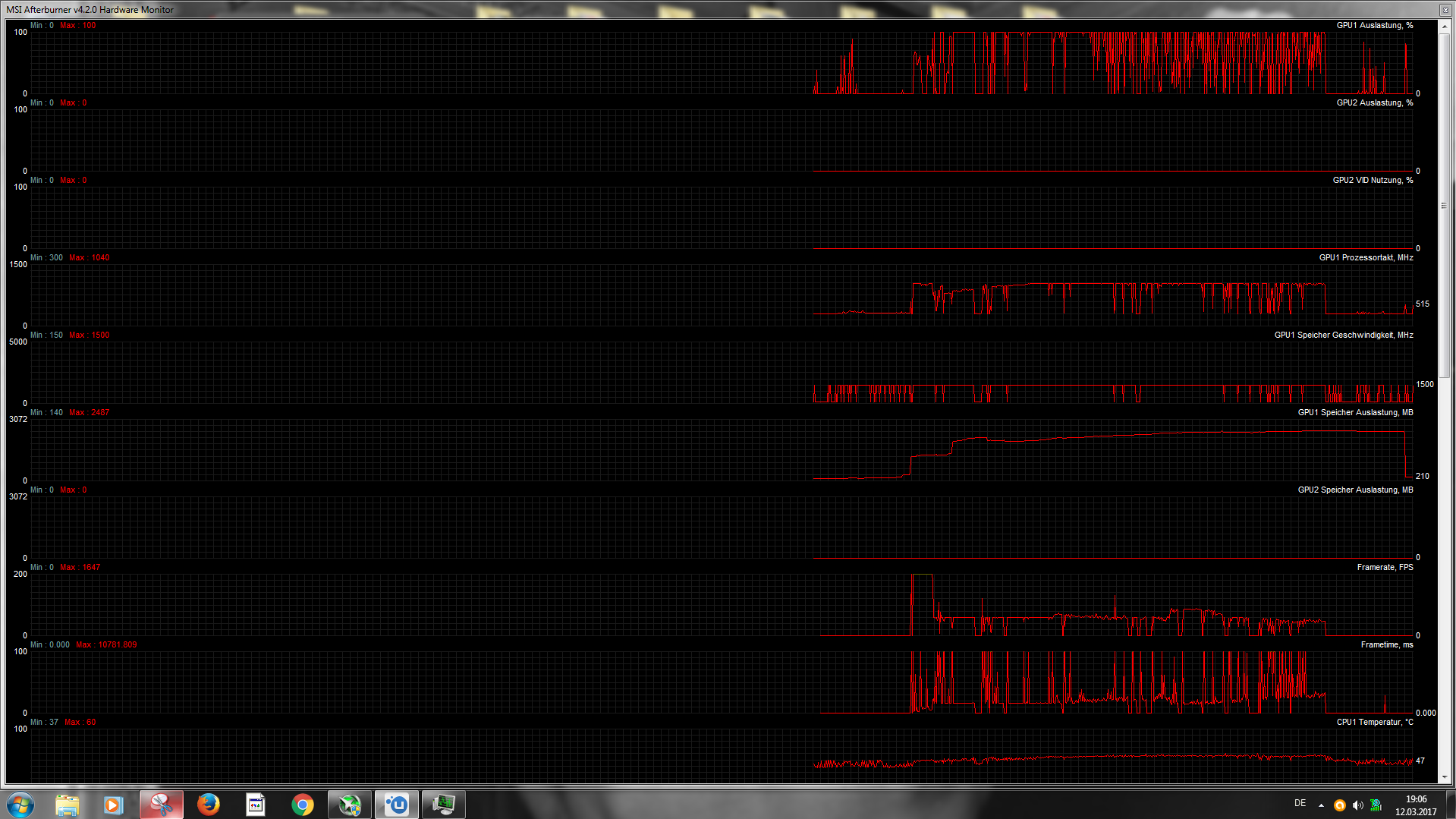The image size is (1456, 819).
Task: Click the 'GPU1 Speicher Auslastung, MB' label
Action: coord(1355,413)
